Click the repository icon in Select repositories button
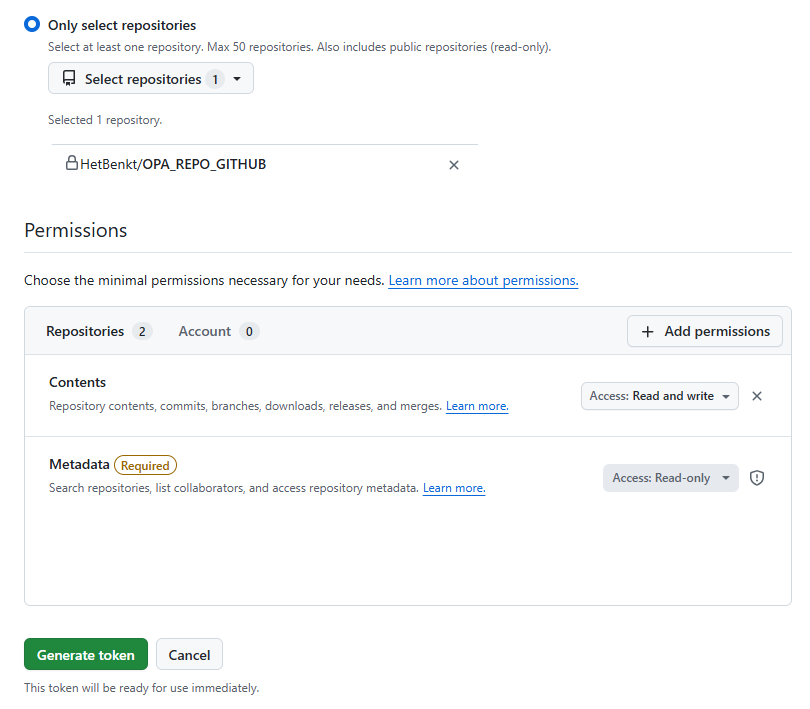810x709 pixels. click(69, 78)
